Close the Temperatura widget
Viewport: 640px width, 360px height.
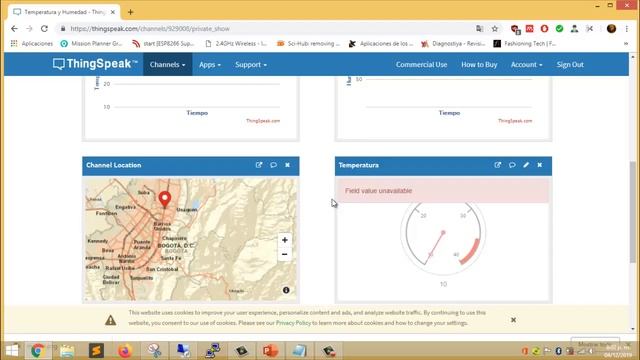pyautogui.click(x=540, y=165)
